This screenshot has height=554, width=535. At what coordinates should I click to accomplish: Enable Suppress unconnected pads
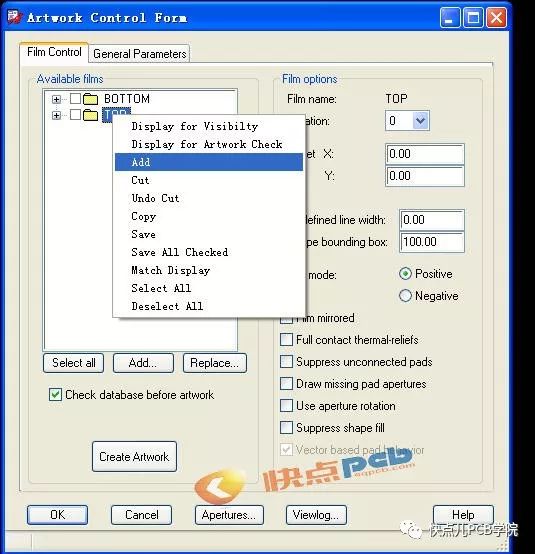click(x=286, y=362)
